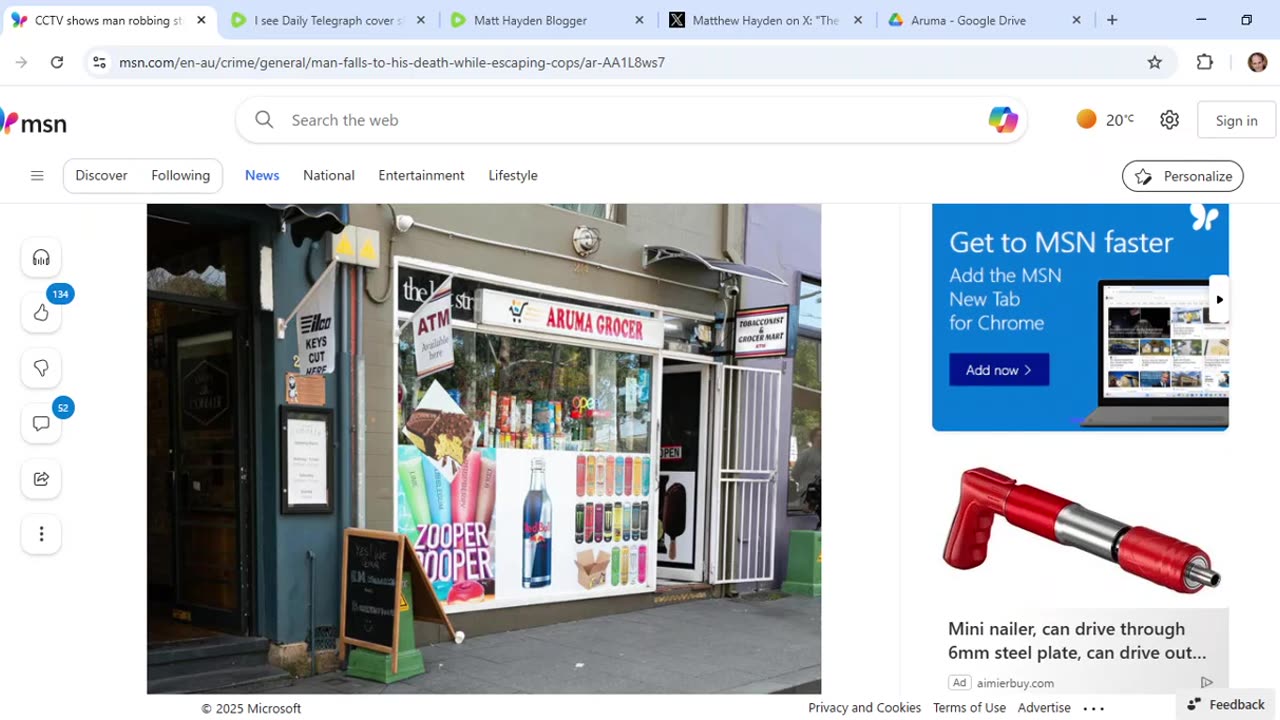This screenshot has width=1280, height=720.
Task: Close the Matt Hayden Blogger tab
Action: coord(639,20)
